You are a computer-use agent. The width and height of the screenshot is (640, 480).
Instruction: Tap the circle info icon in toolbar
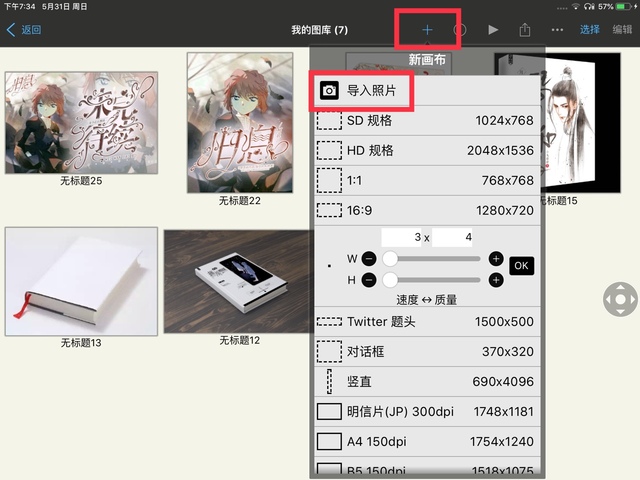tap(460, 30)
